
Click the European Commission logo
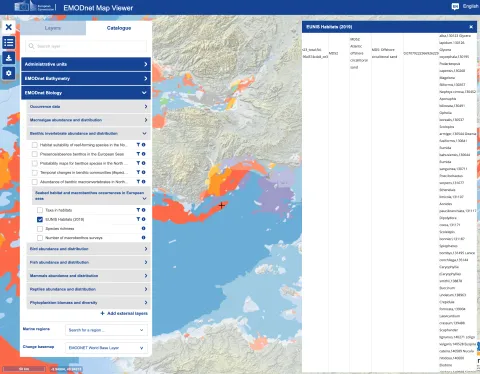point(35,7)
